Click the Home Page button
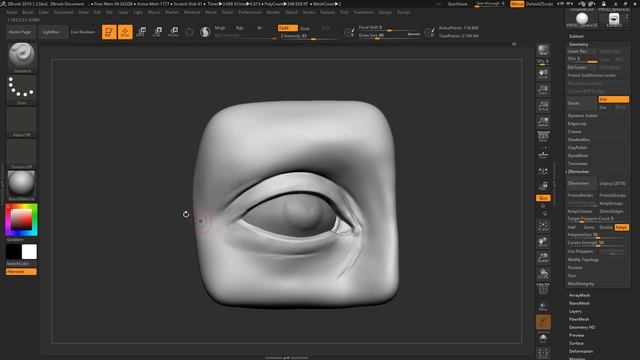Viewport: 640px width, 360px height. [x=20, y=32]
